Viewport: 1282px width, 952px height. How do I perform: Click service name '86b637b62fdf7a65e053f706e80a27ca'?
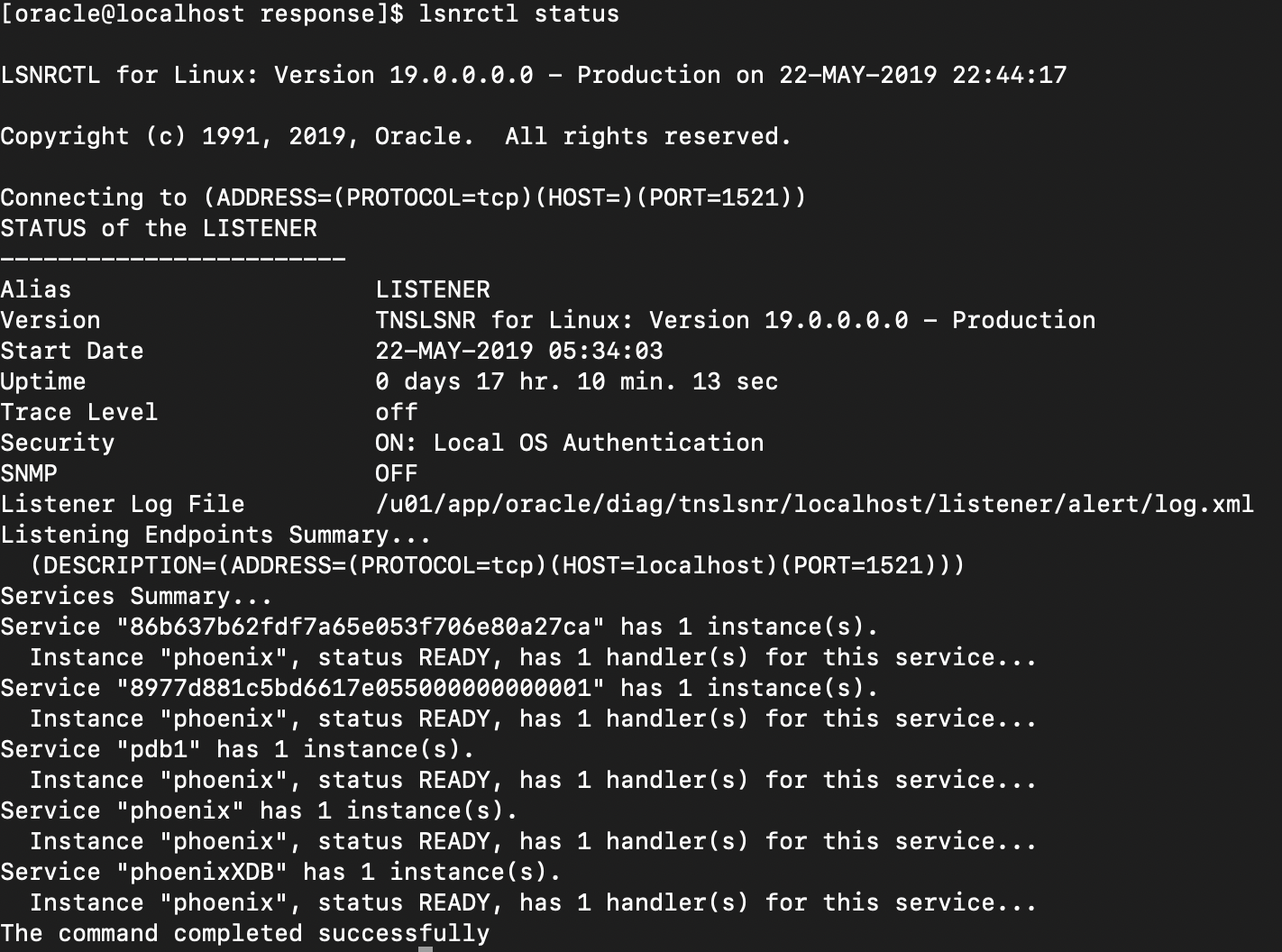click(x=361, y=627)
